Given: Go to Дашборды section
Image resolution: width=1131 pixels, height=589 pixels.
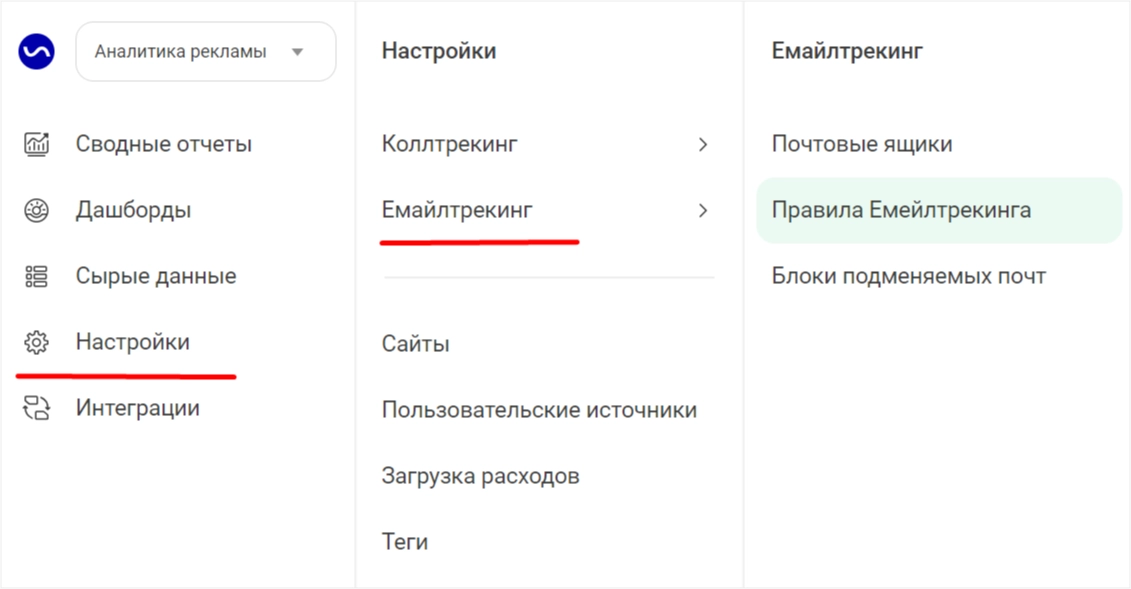Looking at the screenshot, I should [x=133, y=211].
